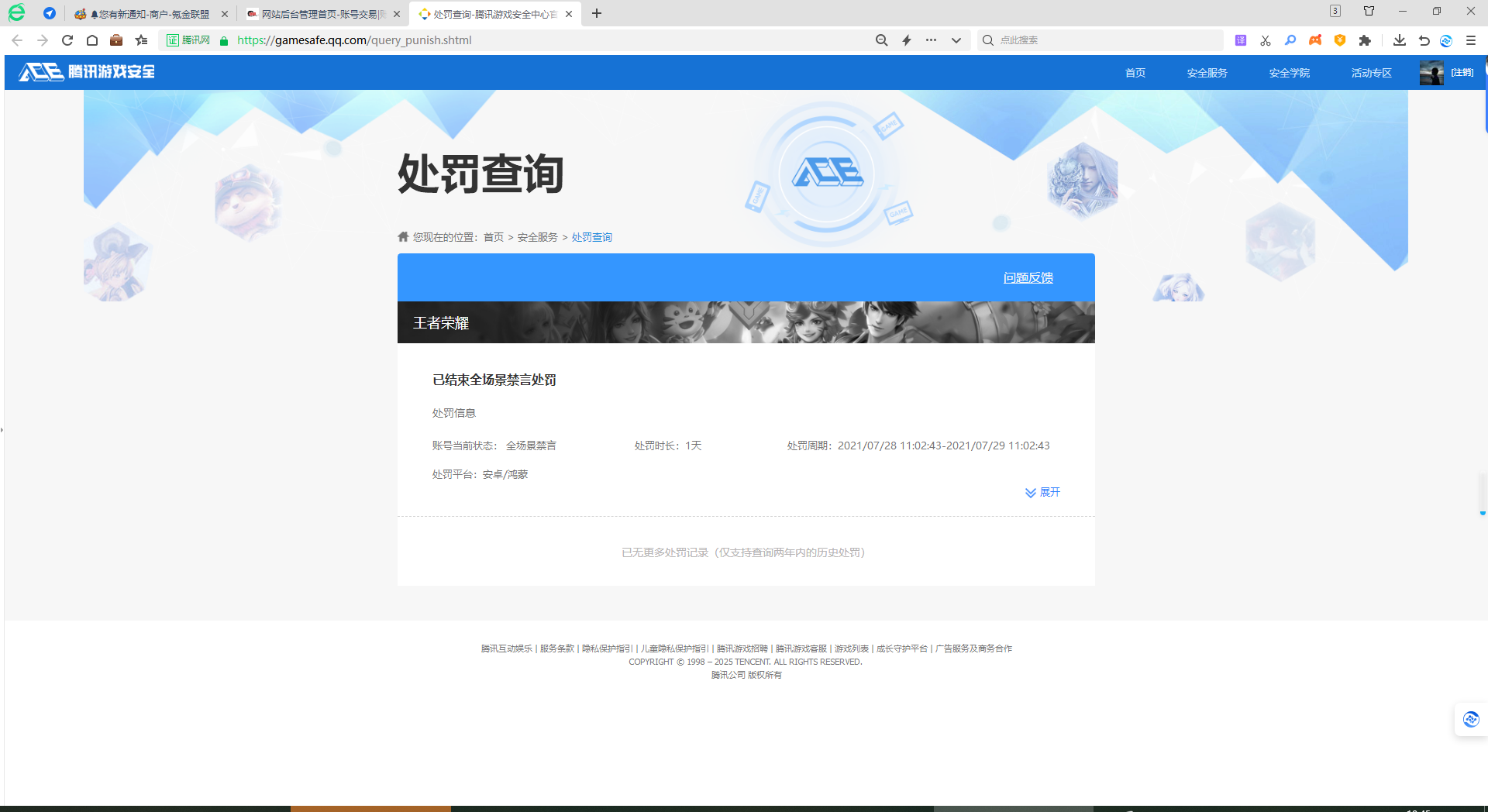This screenshot has width=1488, height=812.
Task: Open the hamburger main menu
Action: click(x=1471, y=40)
